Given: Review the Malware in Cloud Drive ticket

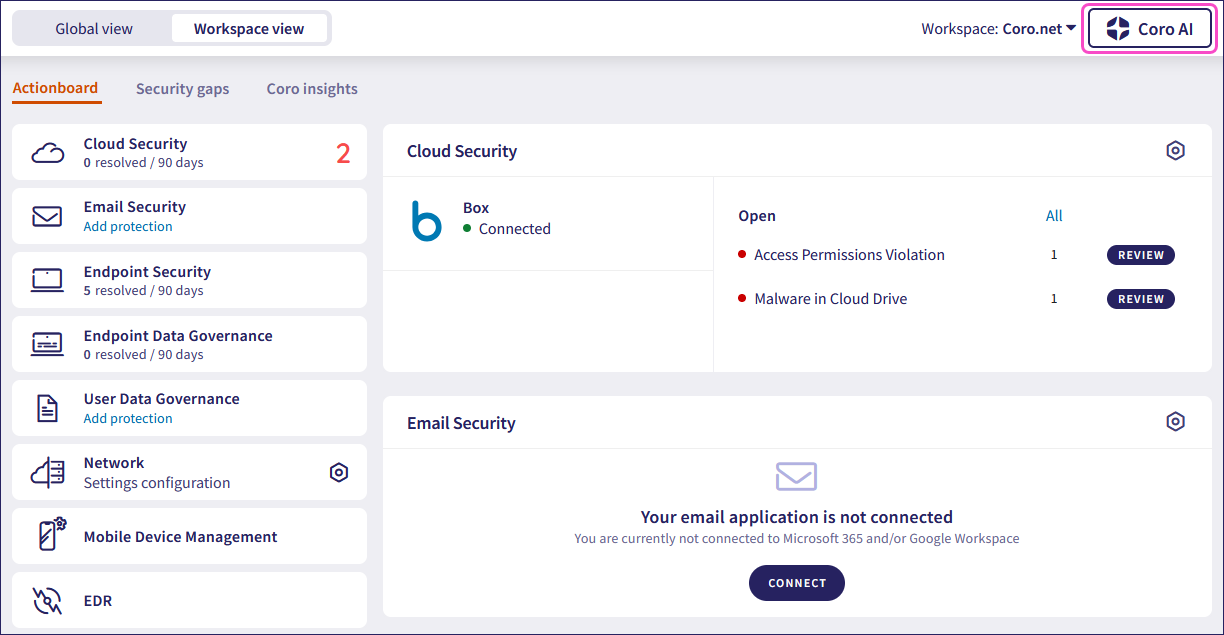Looking at the screenshot, I should (x=1140, y=299).
